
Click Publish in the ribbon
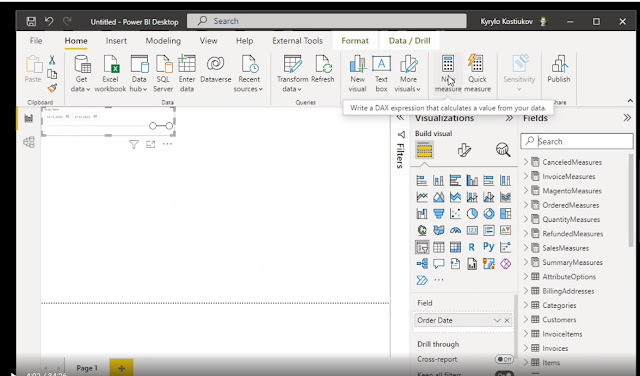(x=558, y=69)
